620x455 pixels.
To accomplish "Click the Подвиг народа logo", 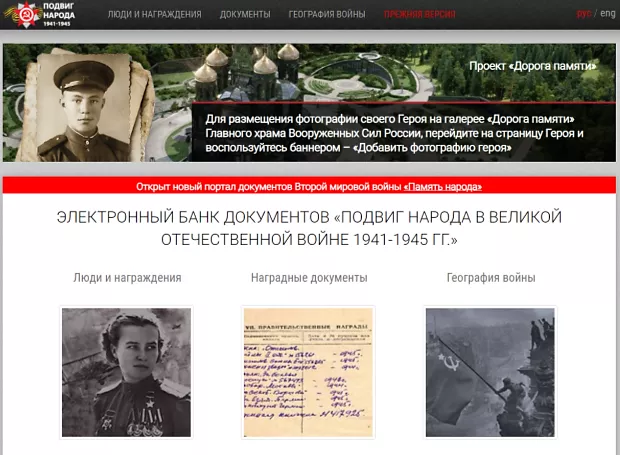I will point(39,14).
